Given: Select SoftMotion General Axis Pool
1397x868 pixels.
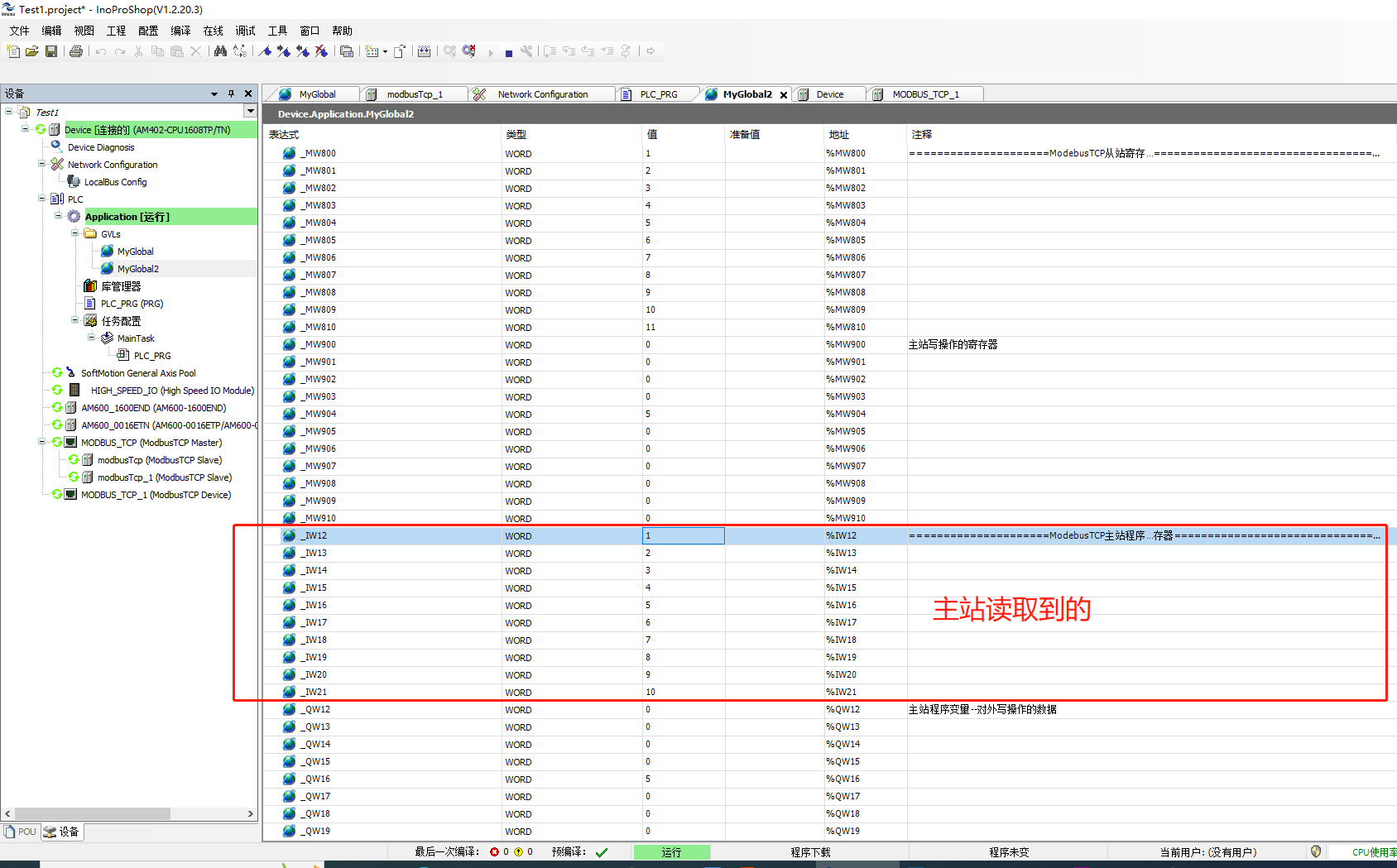Looking at the screenshot, I should coord(138,373).
